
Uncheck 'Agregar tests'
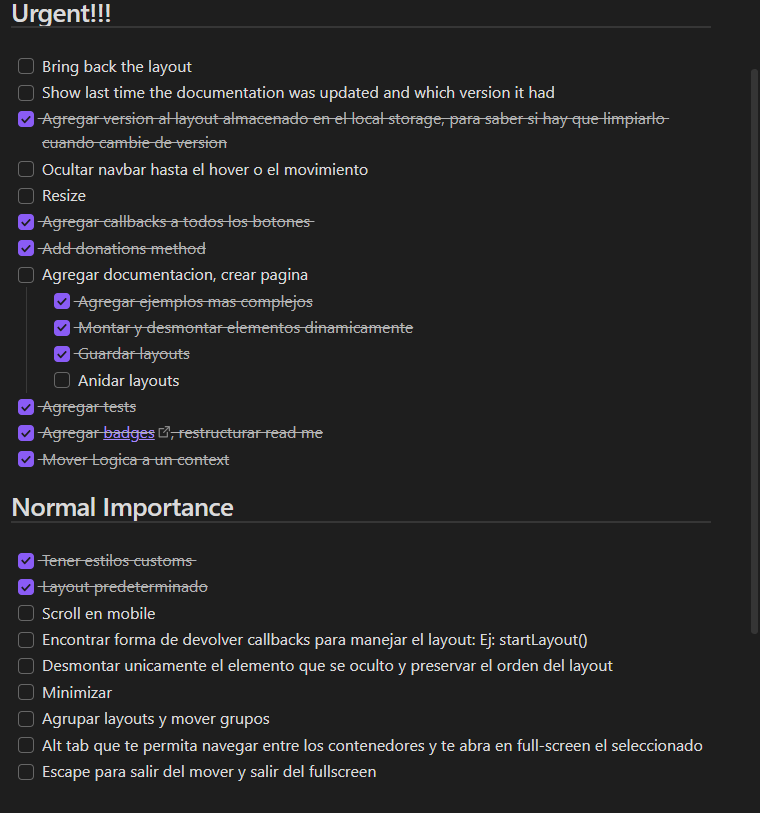[25, 406]
